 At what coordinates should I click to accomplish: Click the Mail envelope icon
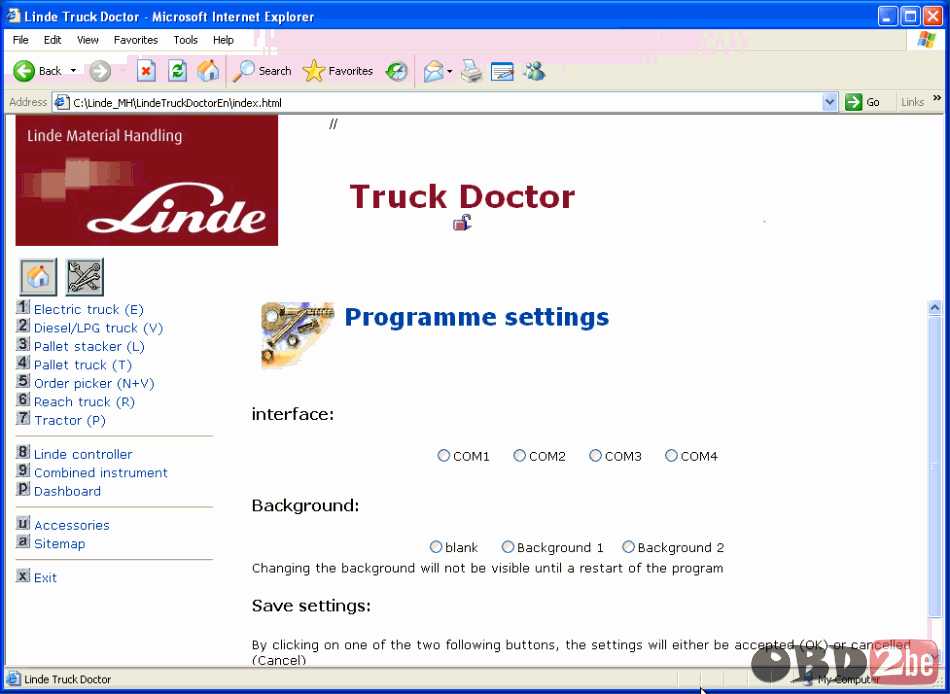click(433, 72)
